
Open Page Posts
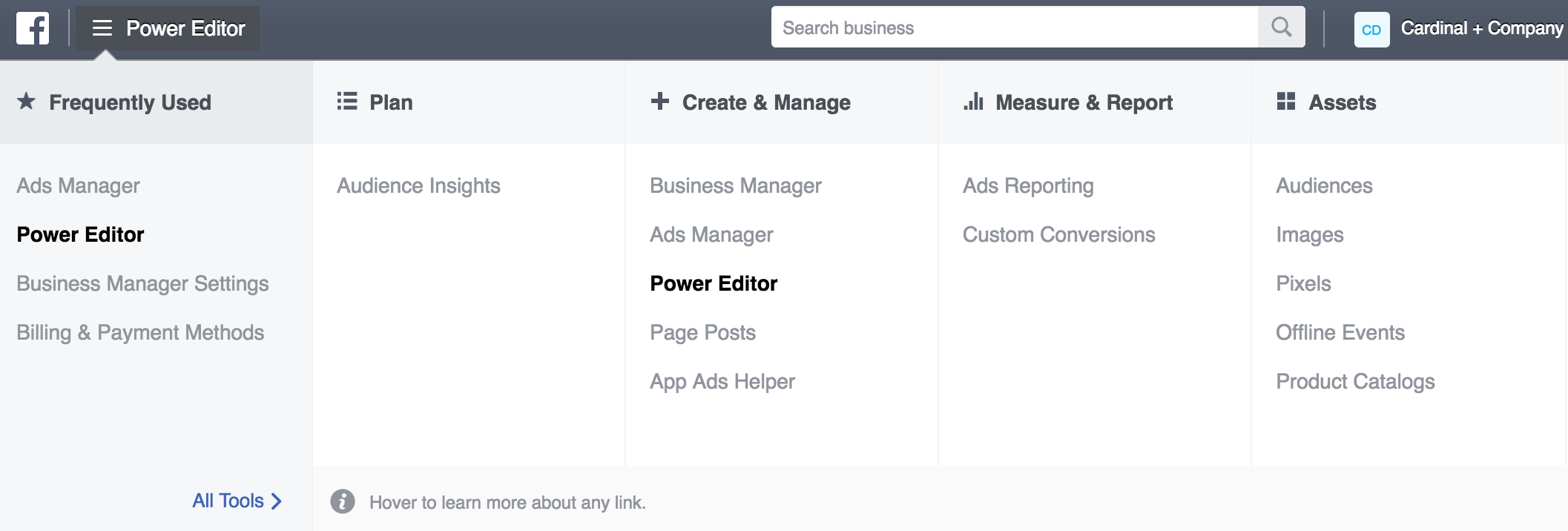point(702,332)
